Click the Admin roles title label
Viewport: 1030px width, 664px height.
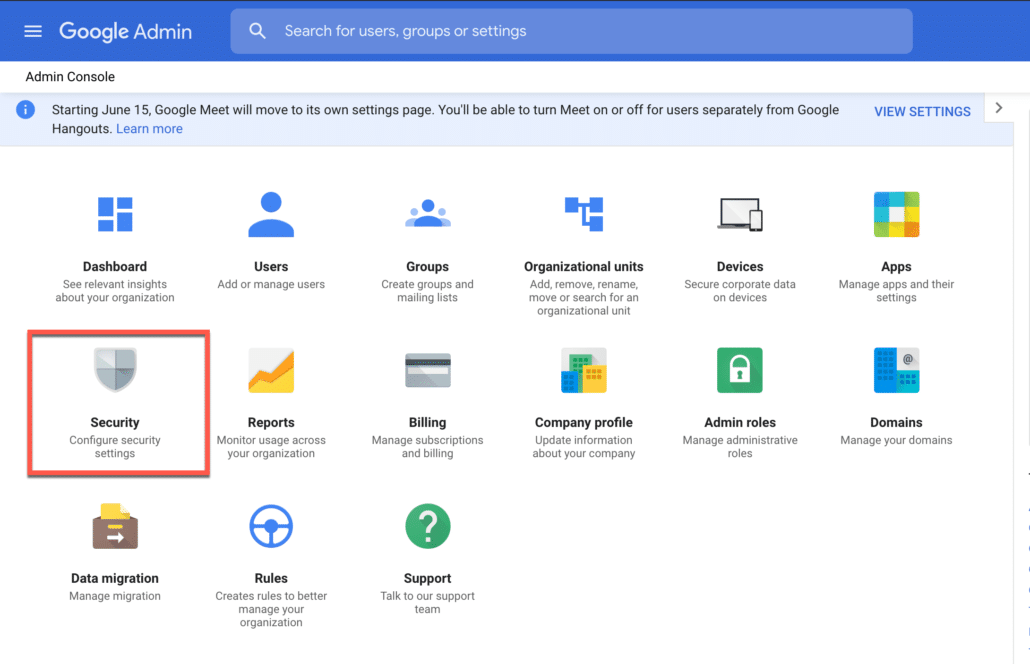tap(740, 422)
